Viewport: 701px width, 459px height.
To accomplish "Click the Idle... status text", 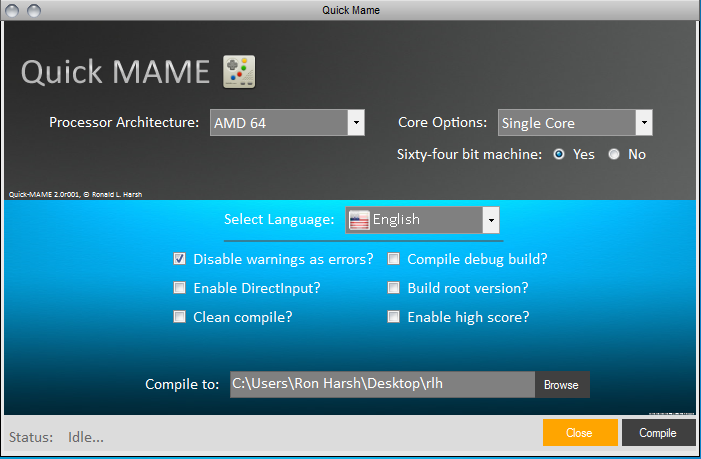I will coord(86,437).
